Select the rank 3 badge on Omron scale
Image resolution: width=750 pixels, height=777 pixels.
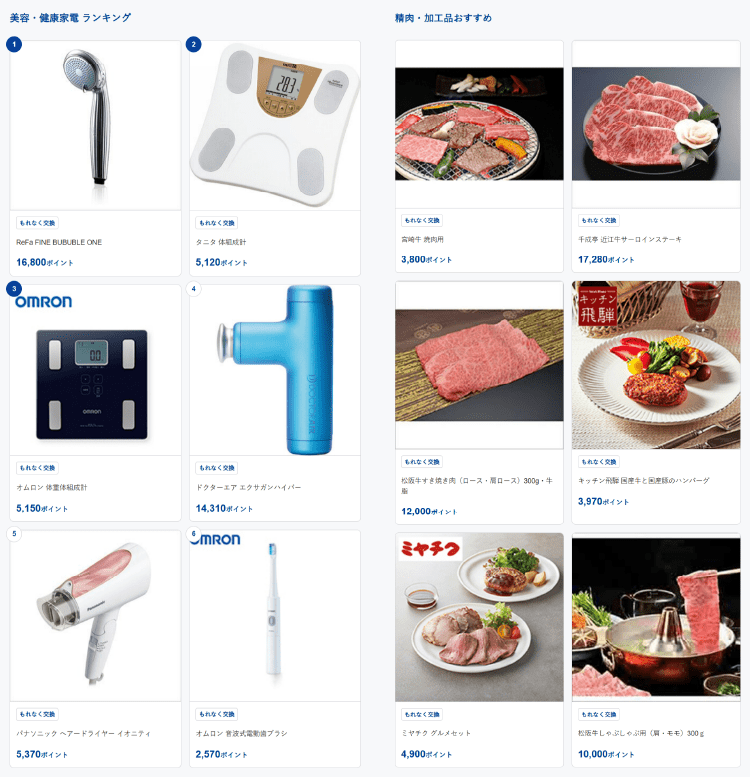point(14,288)
